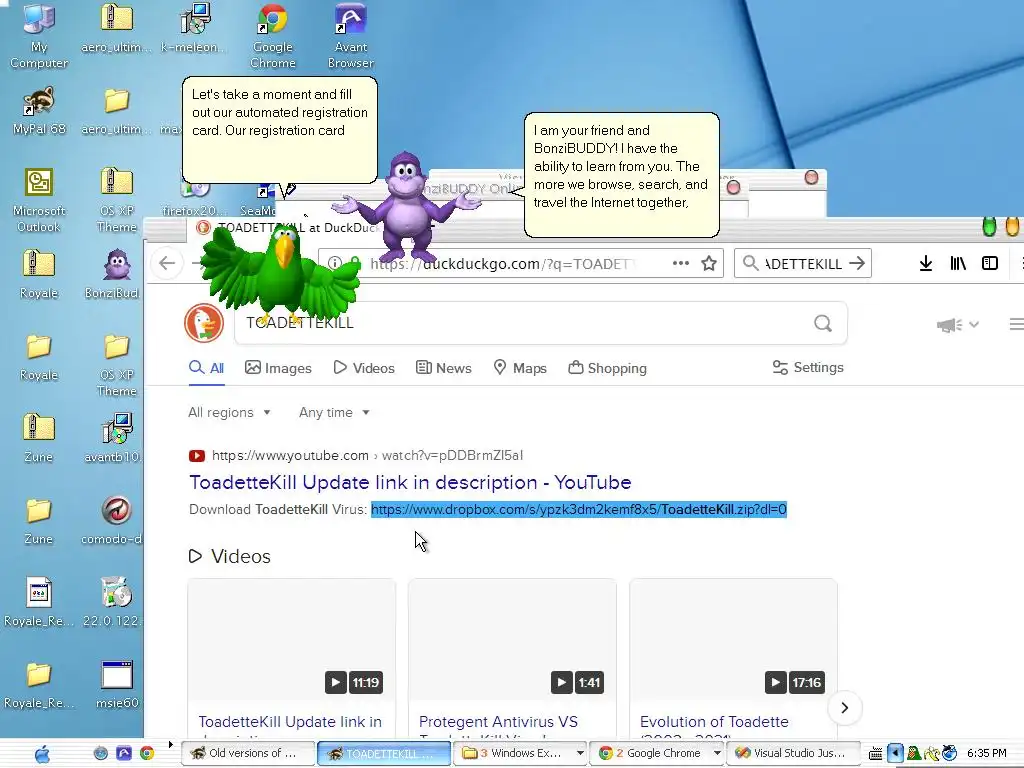The image size is (1024, 768).
Task: Switch to Visual Studio Jus taskbar window
Action: click(x=792, y=753)
